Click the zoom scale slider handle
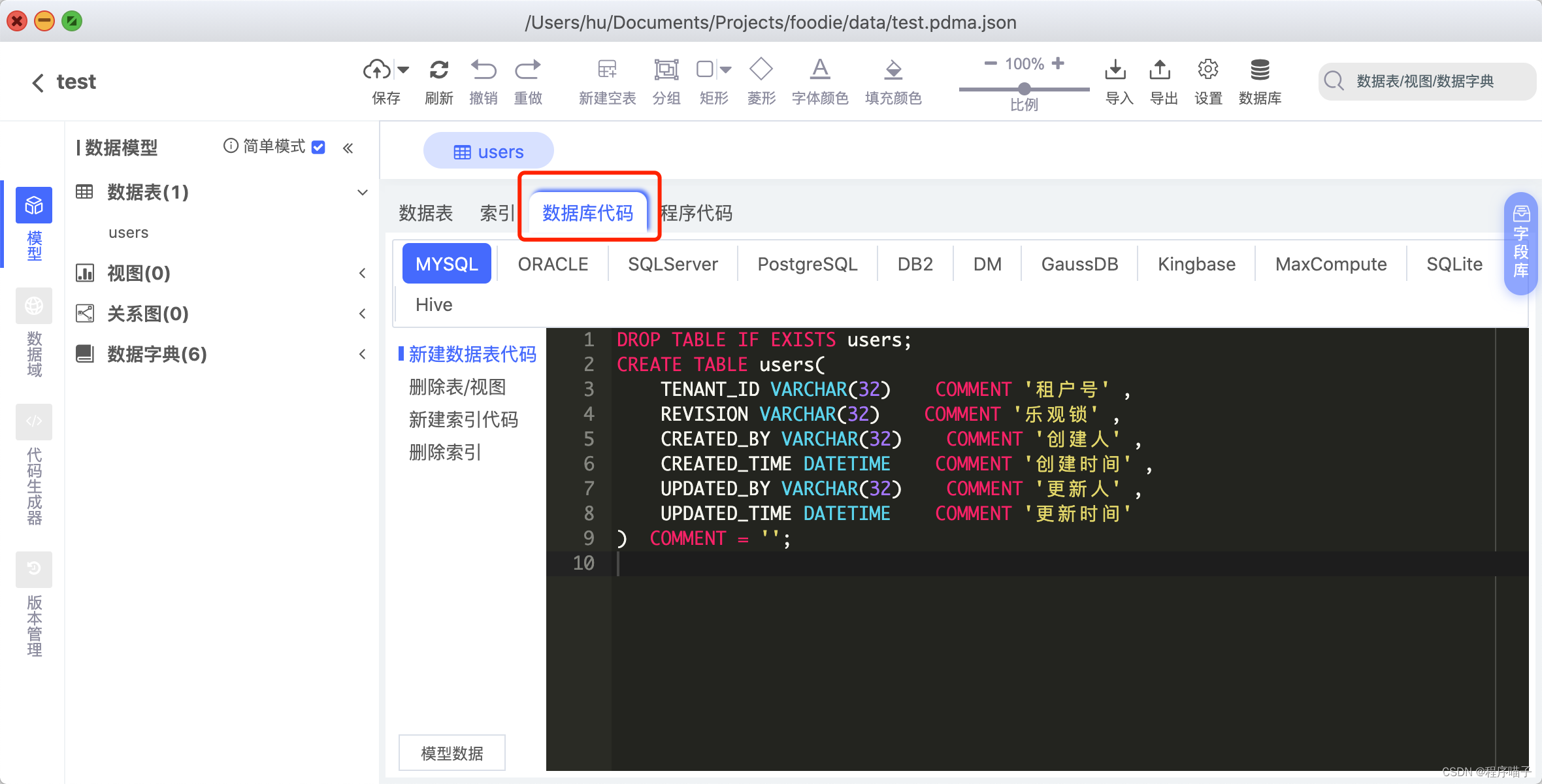The height and width of the screenshot is (784, 1542). 1025,88
